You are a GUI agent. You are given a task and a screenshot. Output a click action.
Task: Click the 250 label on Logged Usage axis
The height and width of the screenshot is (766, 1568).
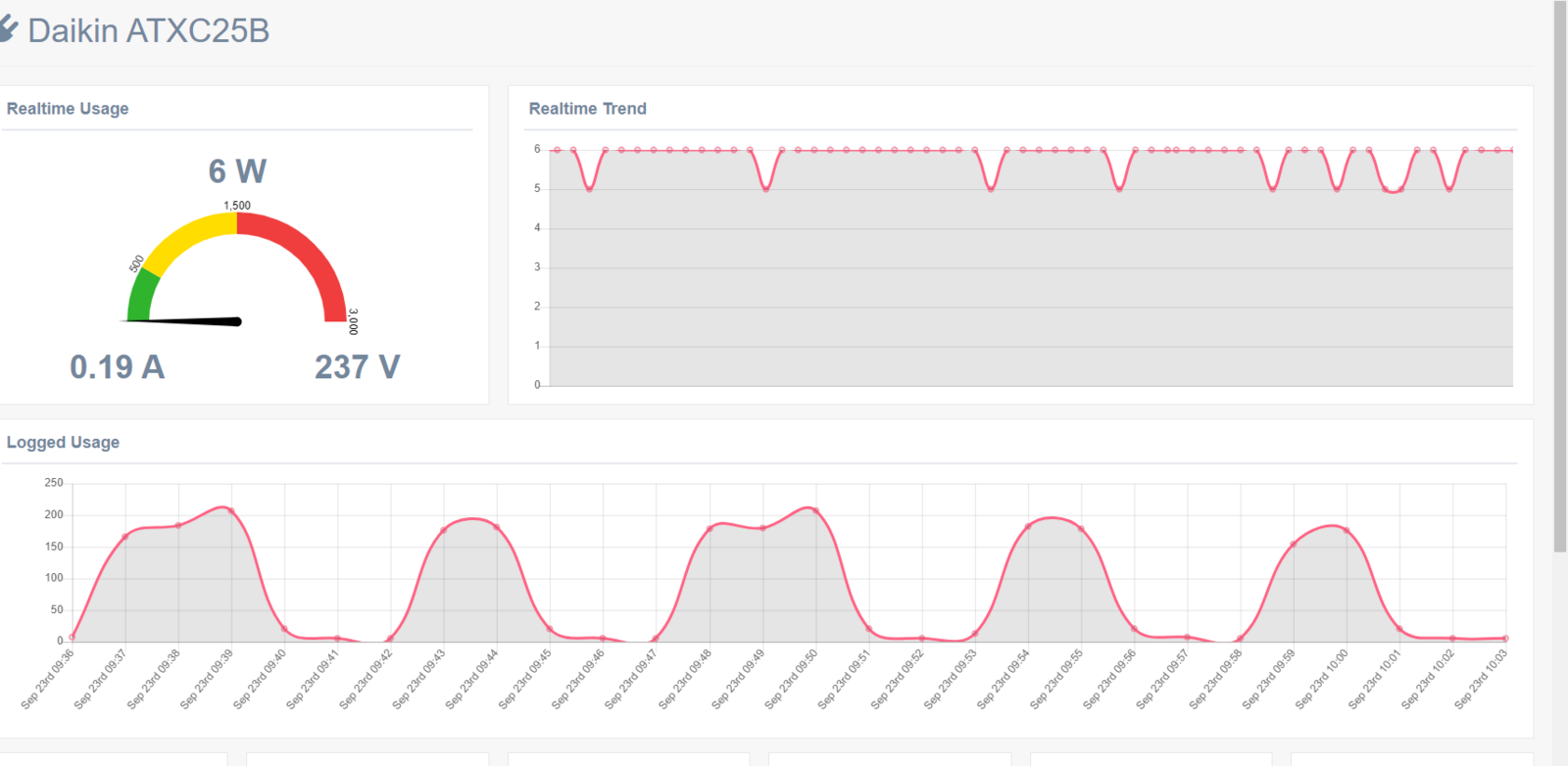[x=54, y=483]
